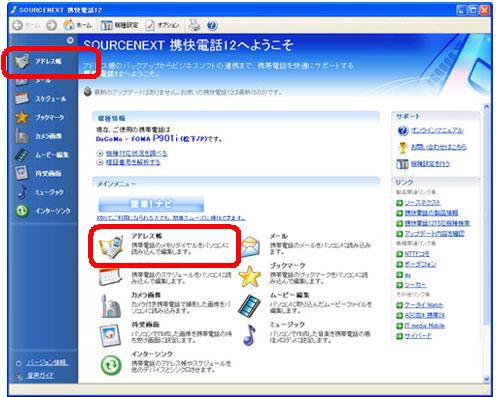Click the first link under 機種情報
The image size is (500, 397).
click(x=136, y=154)
